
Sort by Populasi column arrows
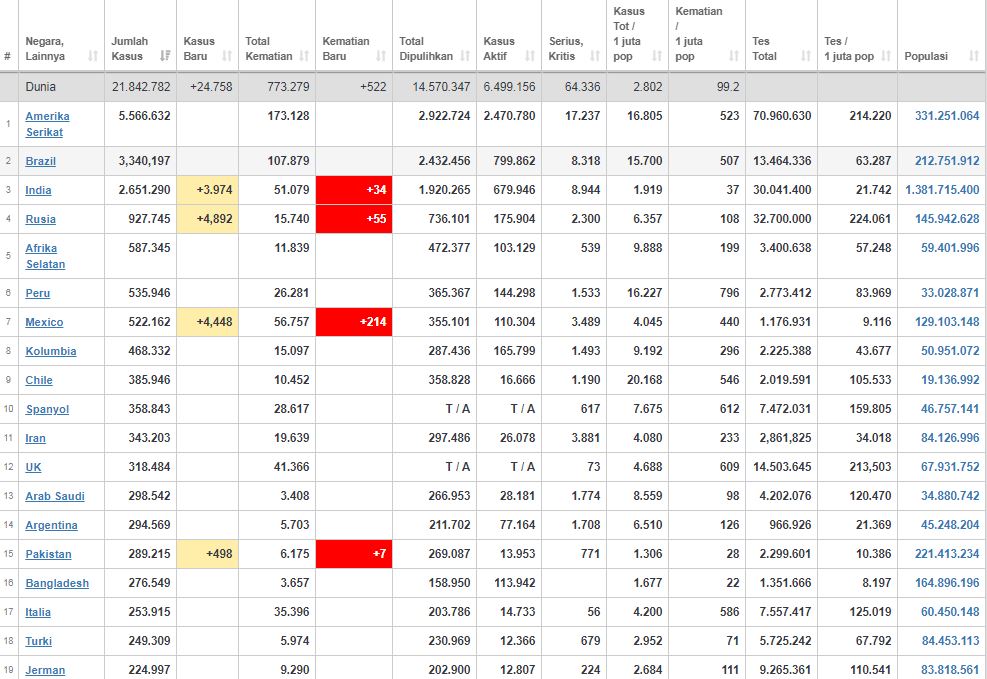[x=974, y=56]
